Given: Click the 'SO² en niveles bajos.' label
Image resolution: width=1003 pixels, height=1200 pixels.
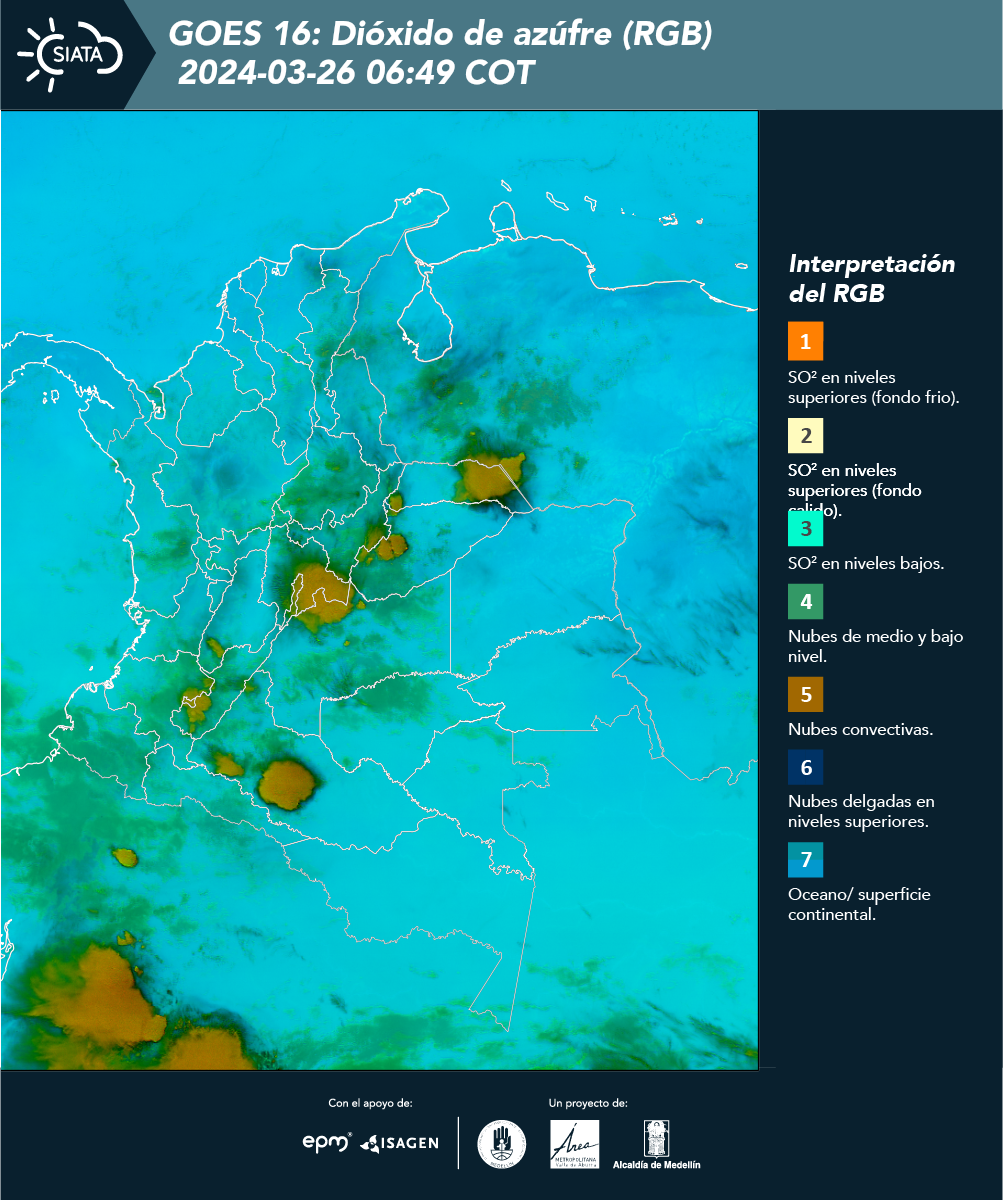Looking at the screenshot, I should 866,563.
